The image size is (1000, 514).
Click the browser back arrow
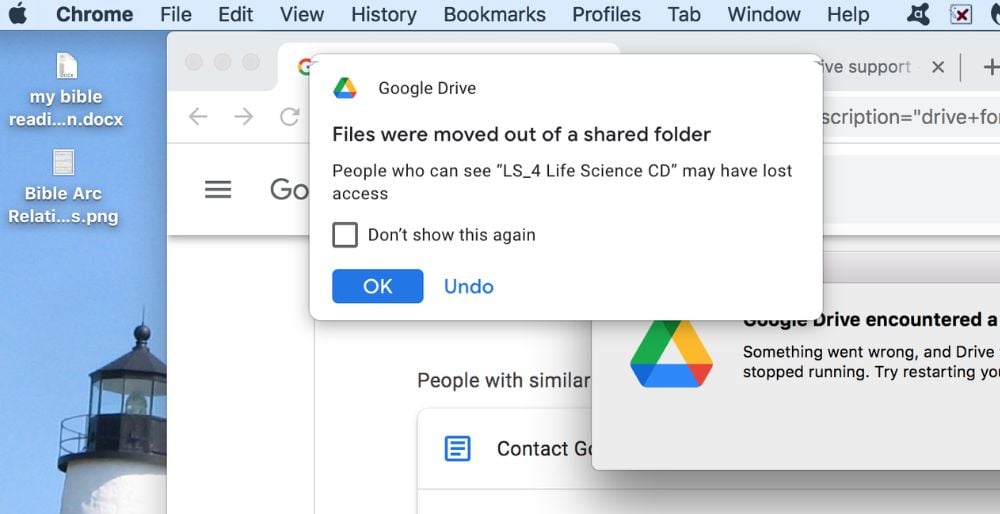click(x=198, y=117)
